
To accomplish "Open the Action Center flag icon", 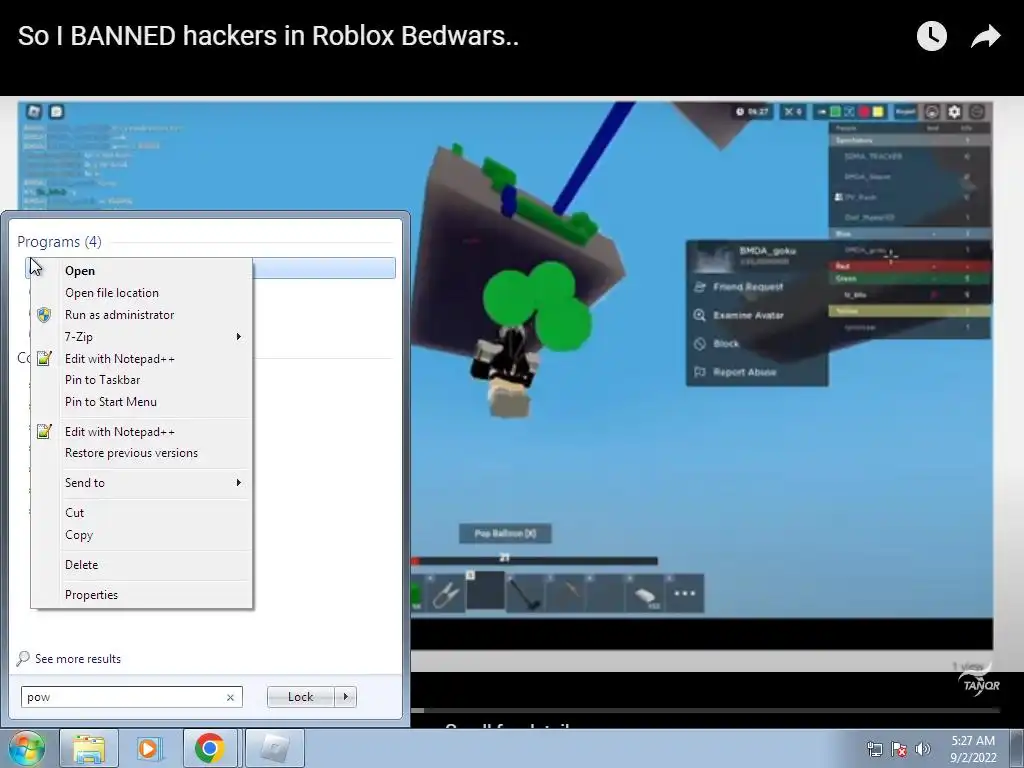I will coord(899,749).
